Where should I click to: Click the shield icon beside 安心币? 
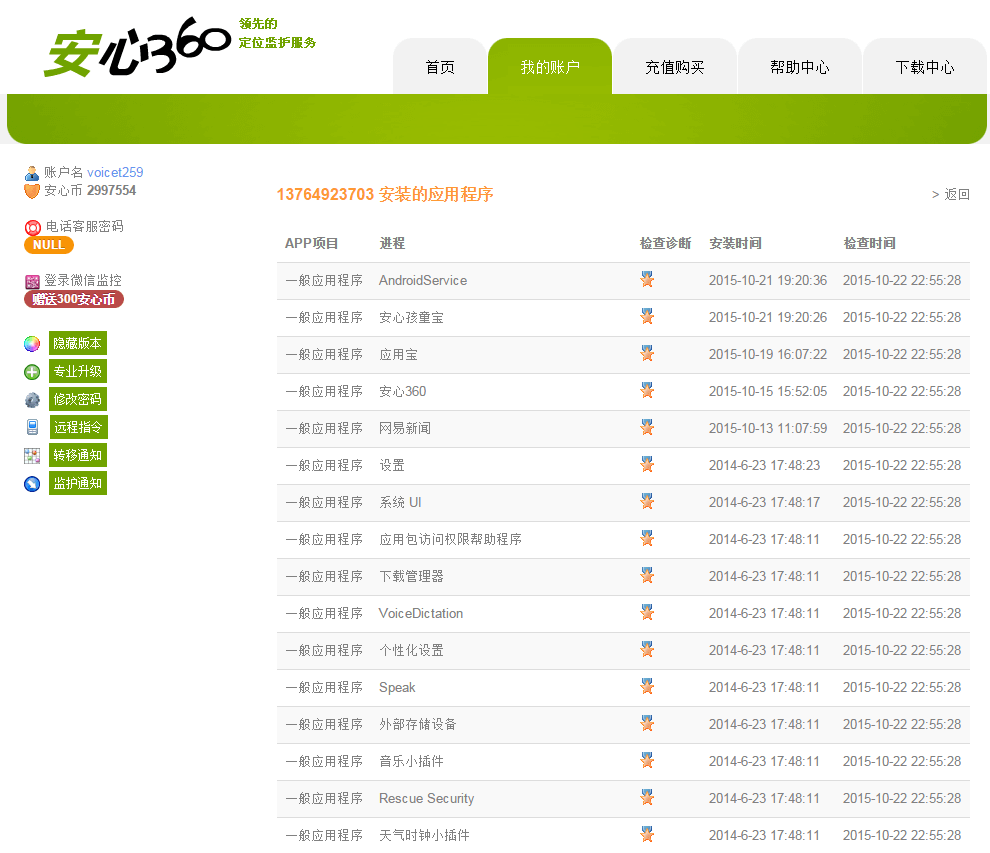click(32, 191)
